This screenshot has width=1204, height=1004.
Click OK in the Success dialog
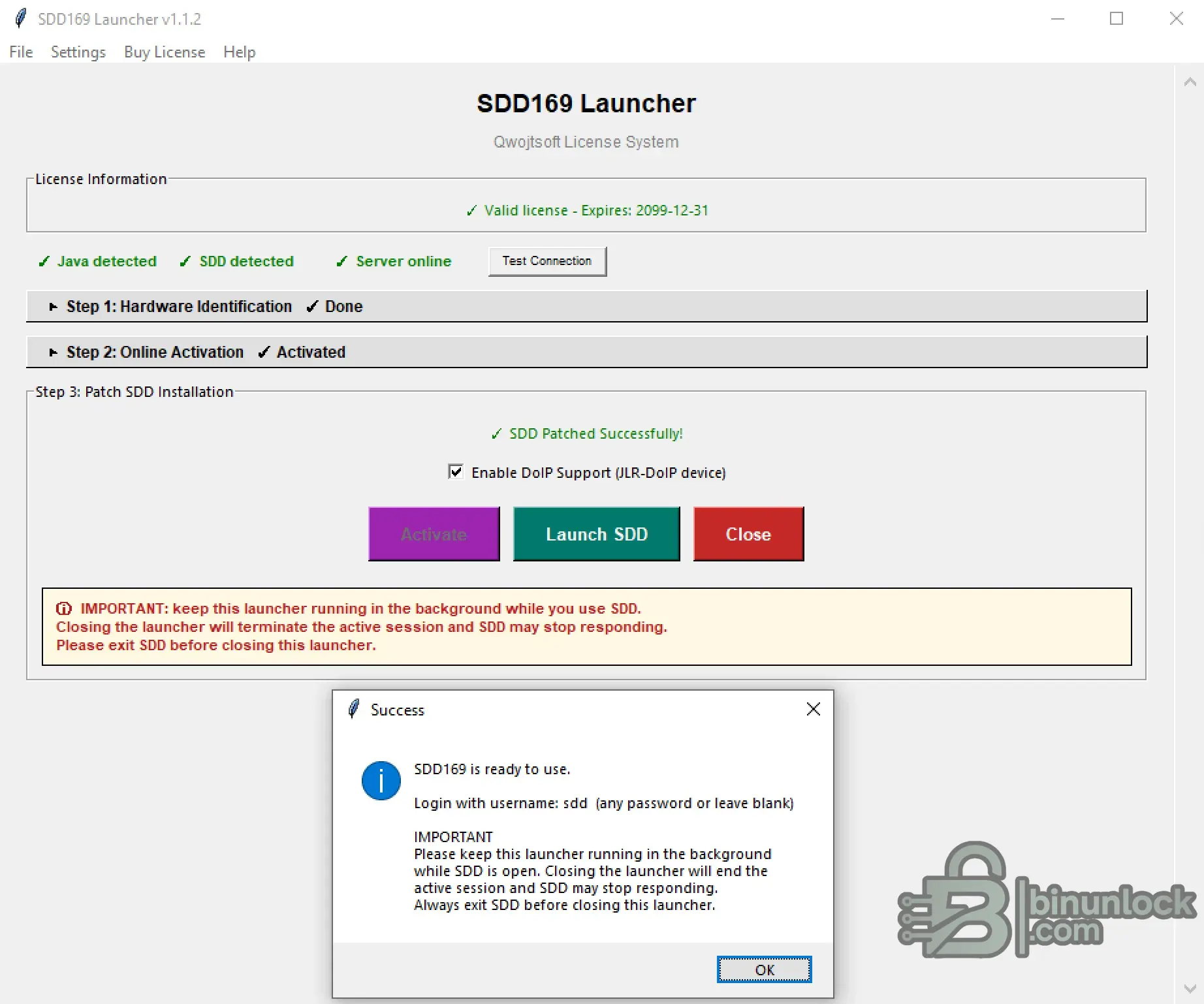(765, 969)
